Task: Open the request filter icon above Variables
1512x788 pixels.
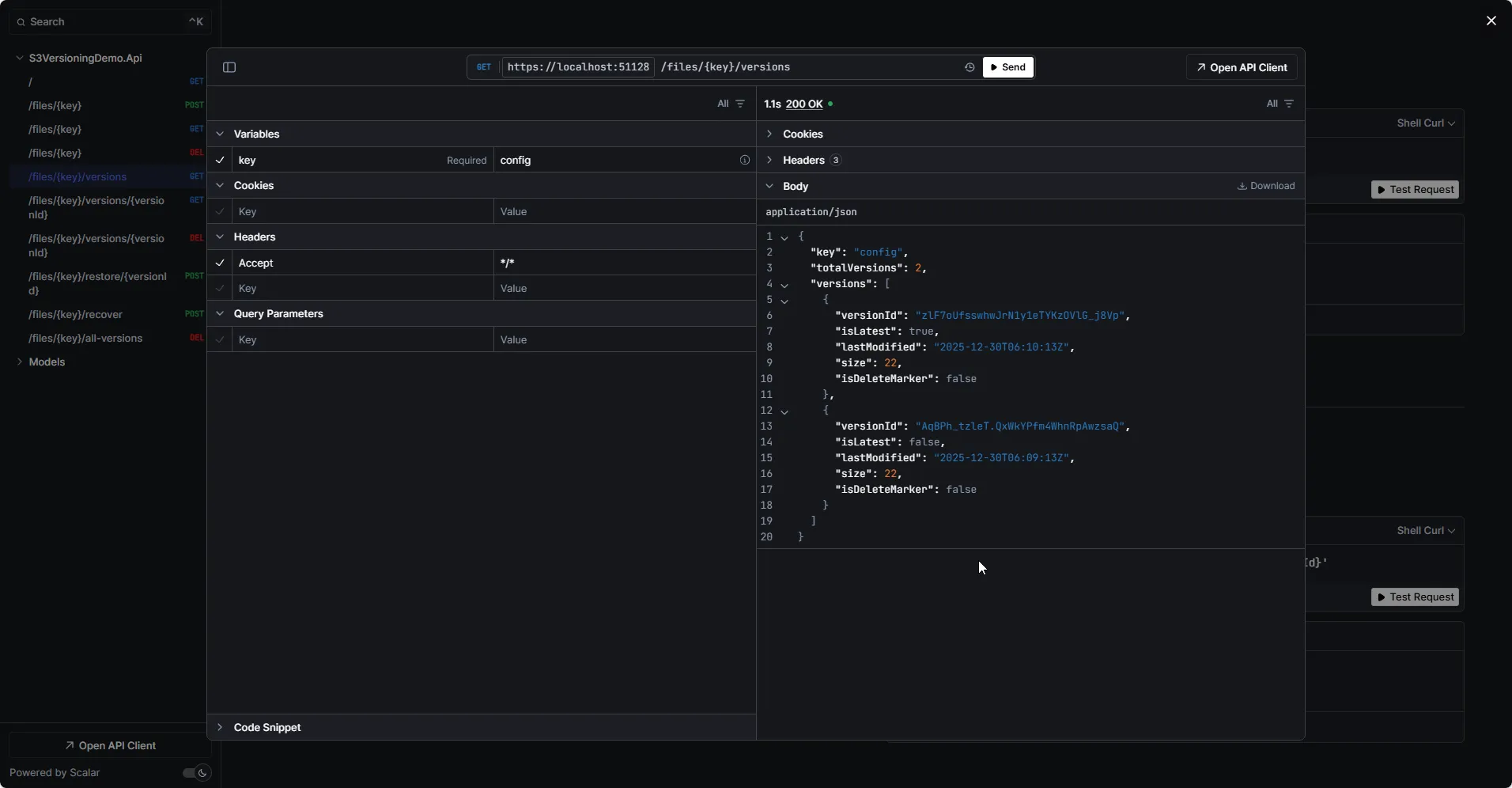Action: pyautogui.click(x=740, y=104)
